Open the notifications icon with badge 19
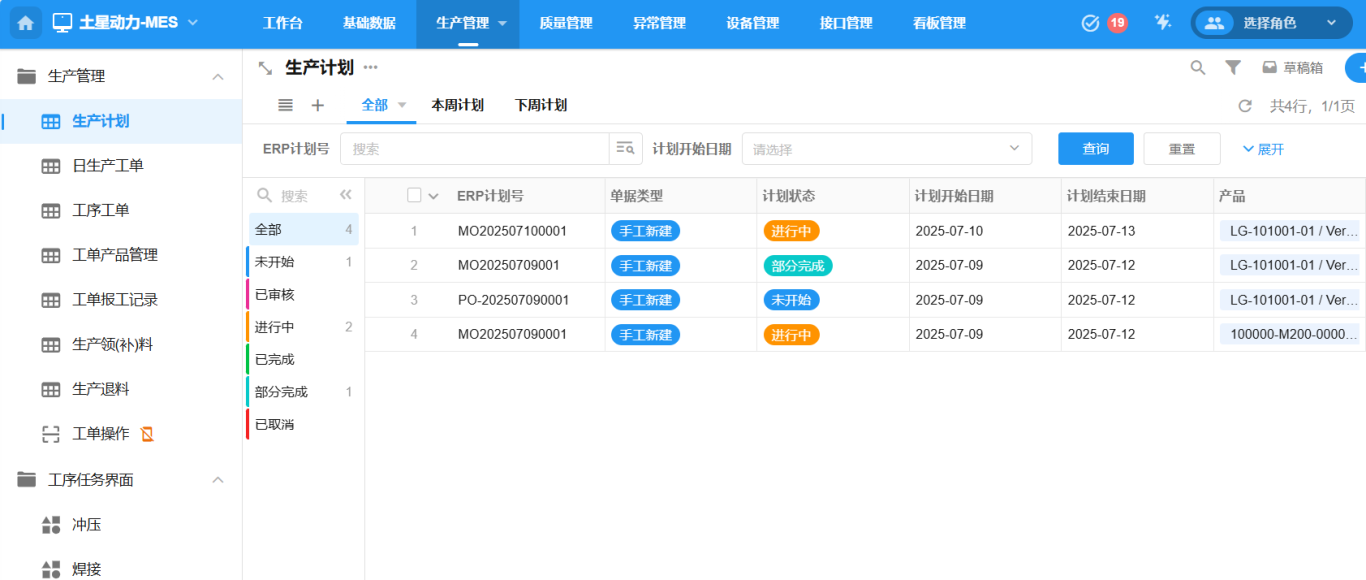The image size is (1366, 580). click(x=1091, y=23)
